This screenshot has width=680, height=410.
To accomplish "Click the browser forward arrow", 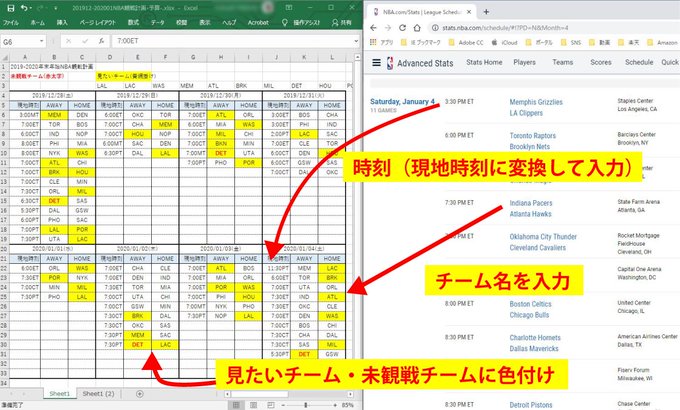I will click(388, 28).
